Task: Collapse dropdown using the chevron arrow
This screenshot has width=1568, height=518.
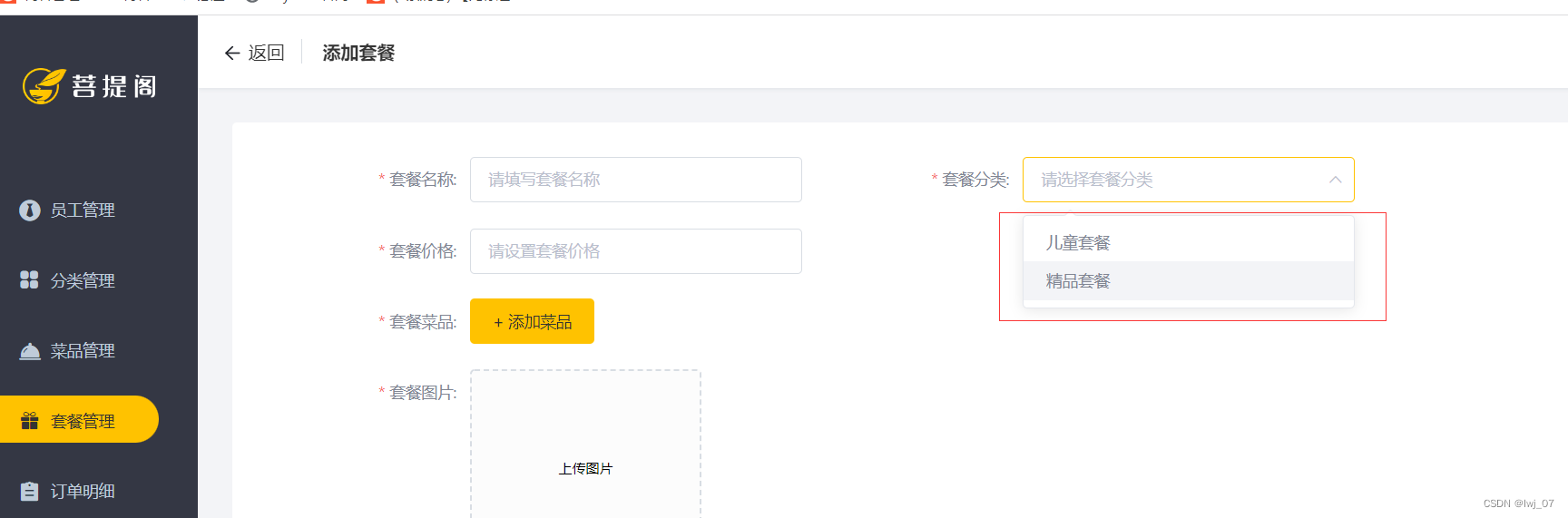Action: coord(1336,180)
